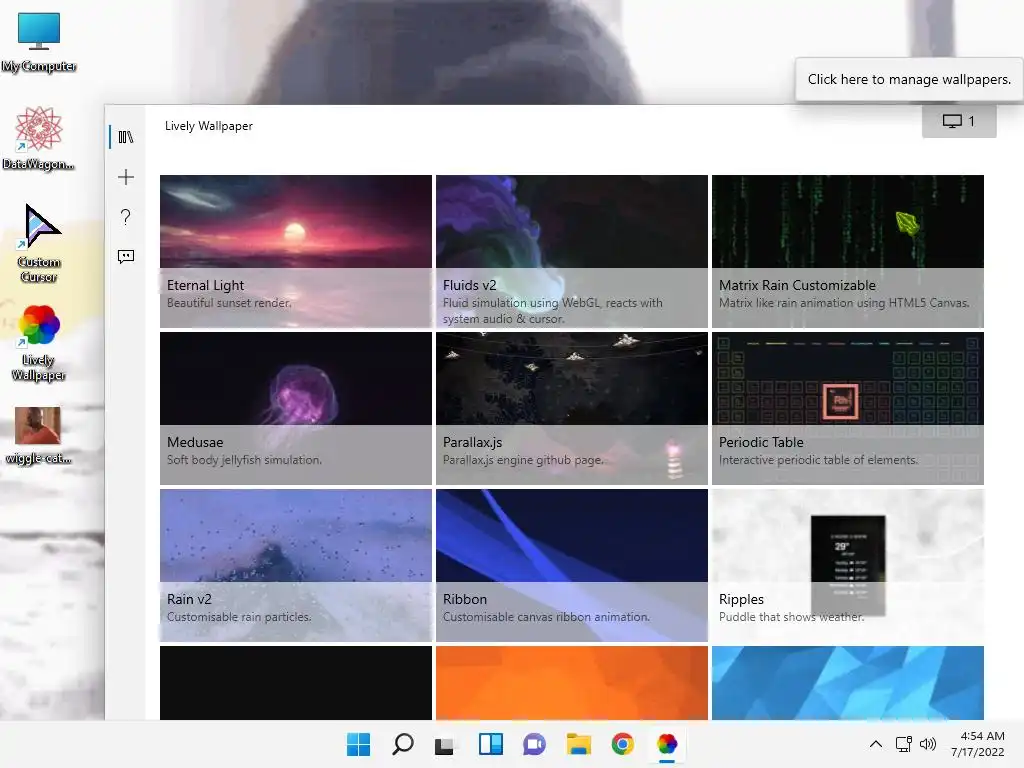Screen dimensions: 1024x768
Task: Click the 'Click here to manage wallpapers' tooltip
Action: (x=909, y=79)
